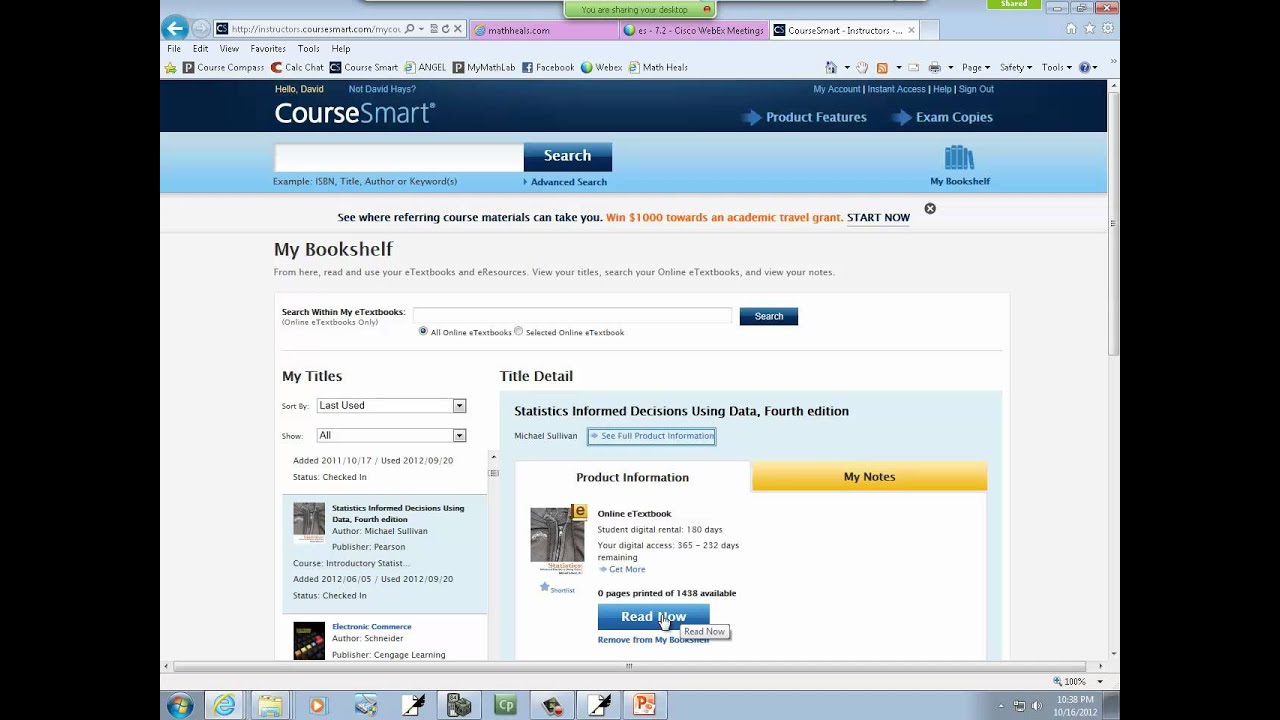Switch to the Cisco WebEx Meetings tab
This screenshot has width=1280, height=720.
pyautogui.click(x=693, y=30)
